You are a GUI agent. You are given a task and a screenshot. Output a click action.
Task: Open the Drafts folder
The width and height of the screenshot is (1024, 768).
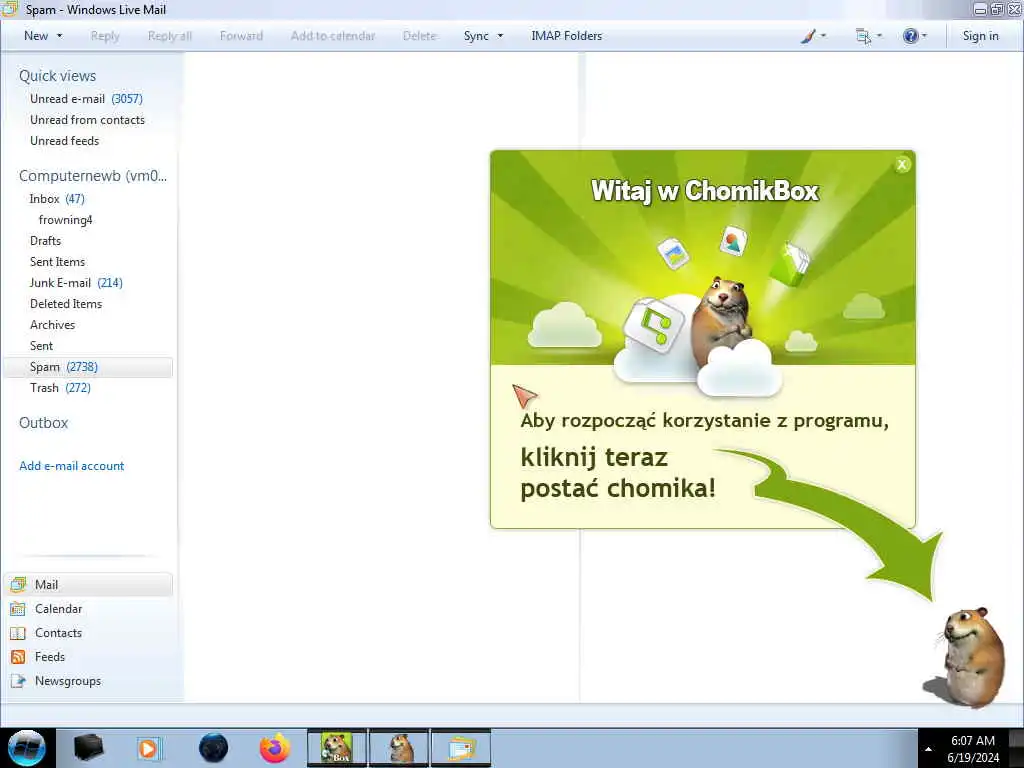pyautogui.click(x=45, y=240)
